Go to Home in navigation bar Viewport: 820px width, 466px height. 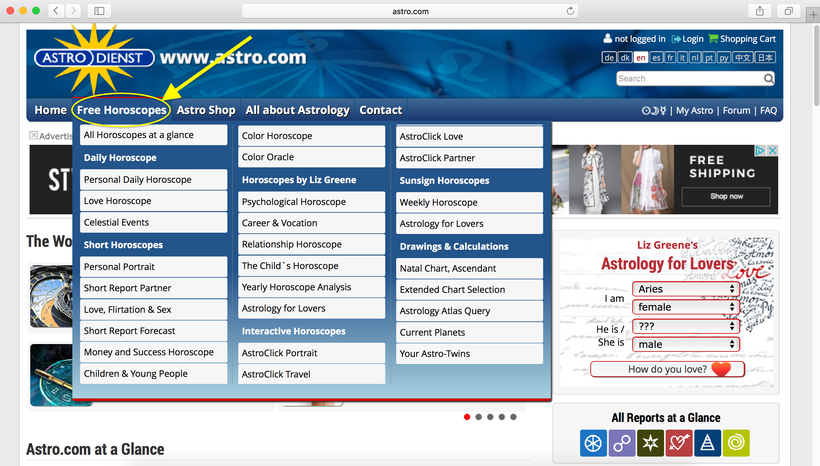[50, 110]
